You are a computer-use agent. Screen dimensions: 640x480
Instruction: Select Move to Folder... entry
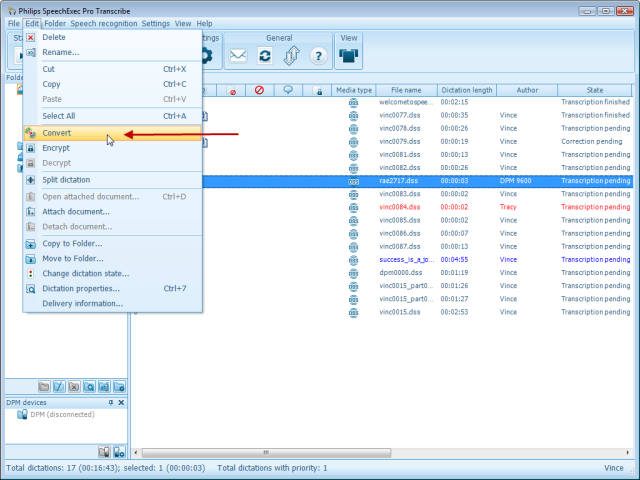113,258
